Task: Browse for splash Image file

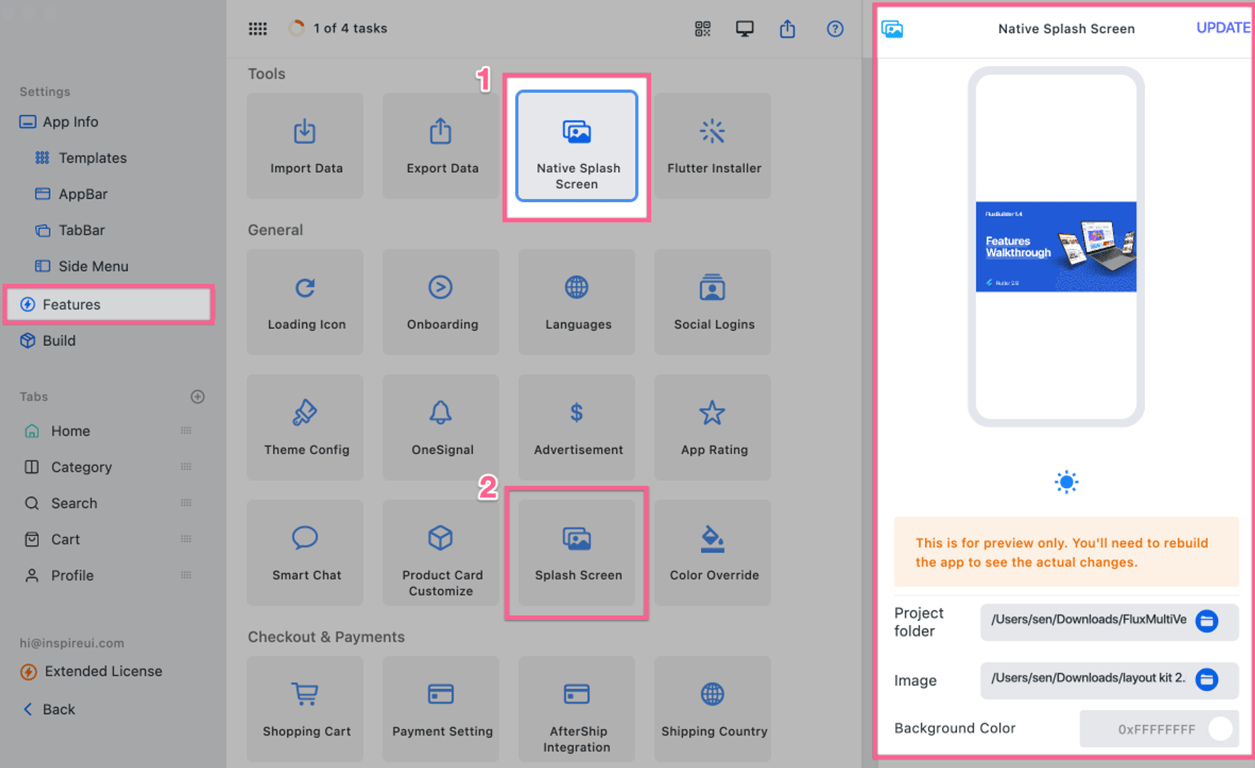Action: tap(1207, 680)
